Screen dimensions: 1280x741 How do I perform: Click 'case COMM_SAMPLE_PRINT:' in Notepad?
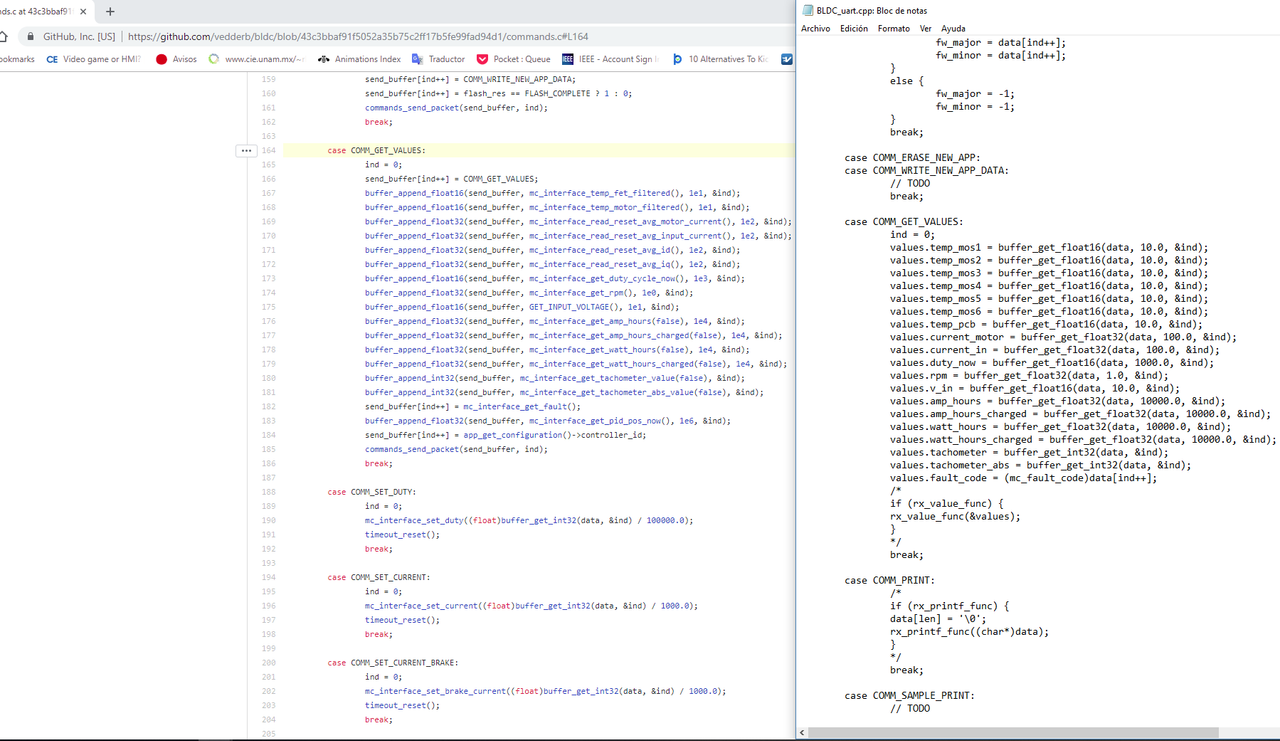point(909,695)
